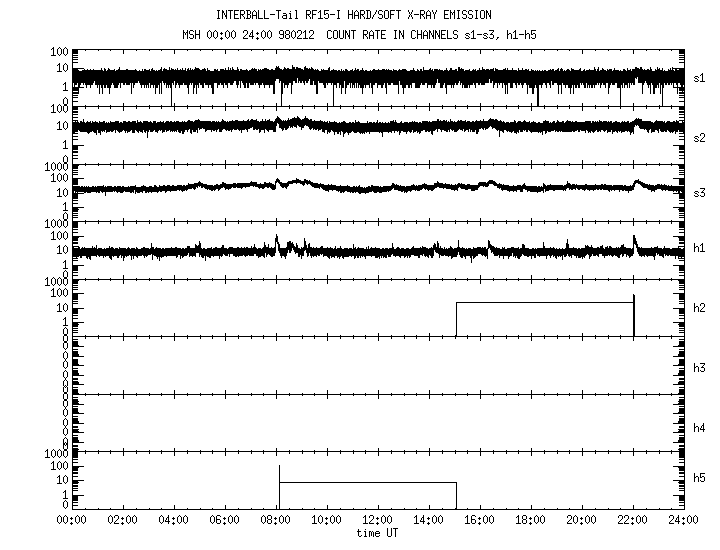Click the h1 channel label
Screen dimensions: 720x550
(699, 248)
